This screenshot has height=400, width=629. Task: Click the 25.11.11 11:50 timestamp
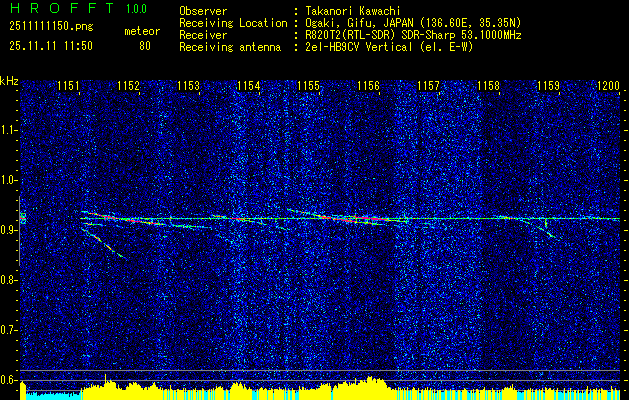click(x=50, y=46)
